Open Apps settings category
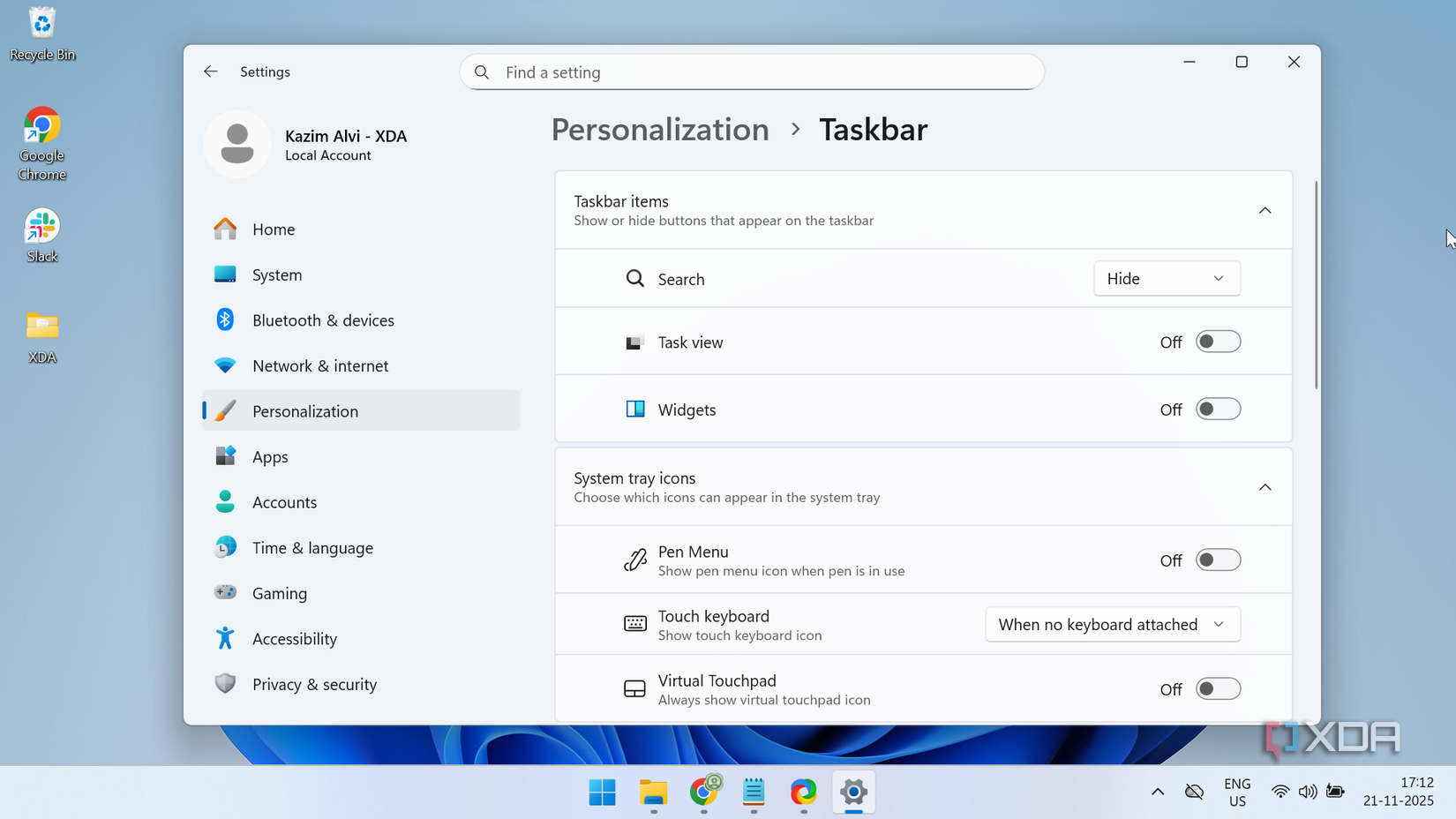Image resolution: width=1456 pixels, height=819 pixels. tap(361, 457)
